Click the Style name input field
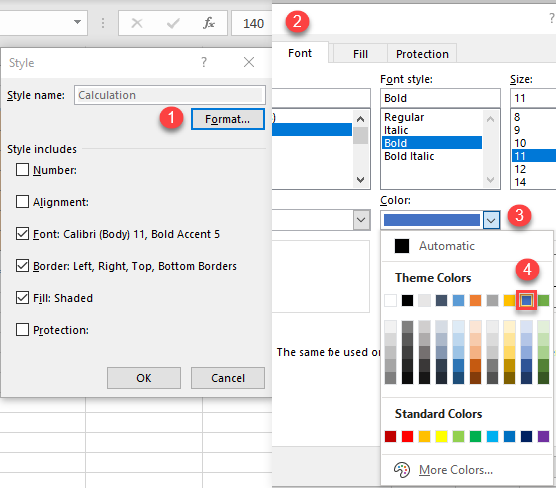Image resolution: width=556 pixels, height=488 pixels. [170, 95]
